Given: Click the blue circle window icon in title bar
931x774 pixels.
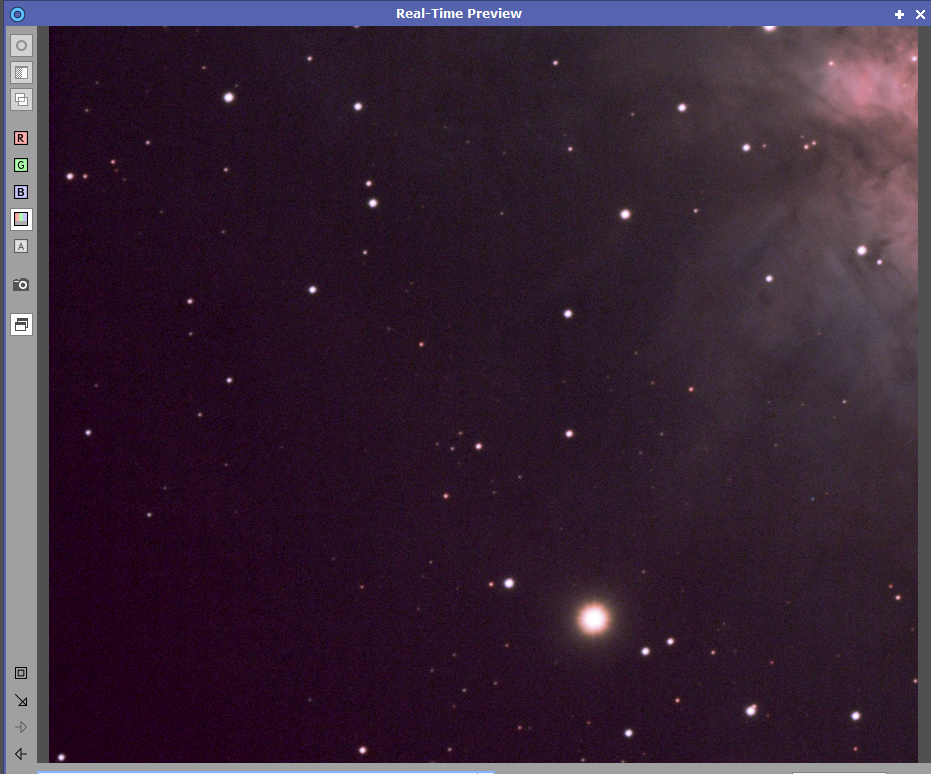Looking at the screenshot, I should click(18, 14).
